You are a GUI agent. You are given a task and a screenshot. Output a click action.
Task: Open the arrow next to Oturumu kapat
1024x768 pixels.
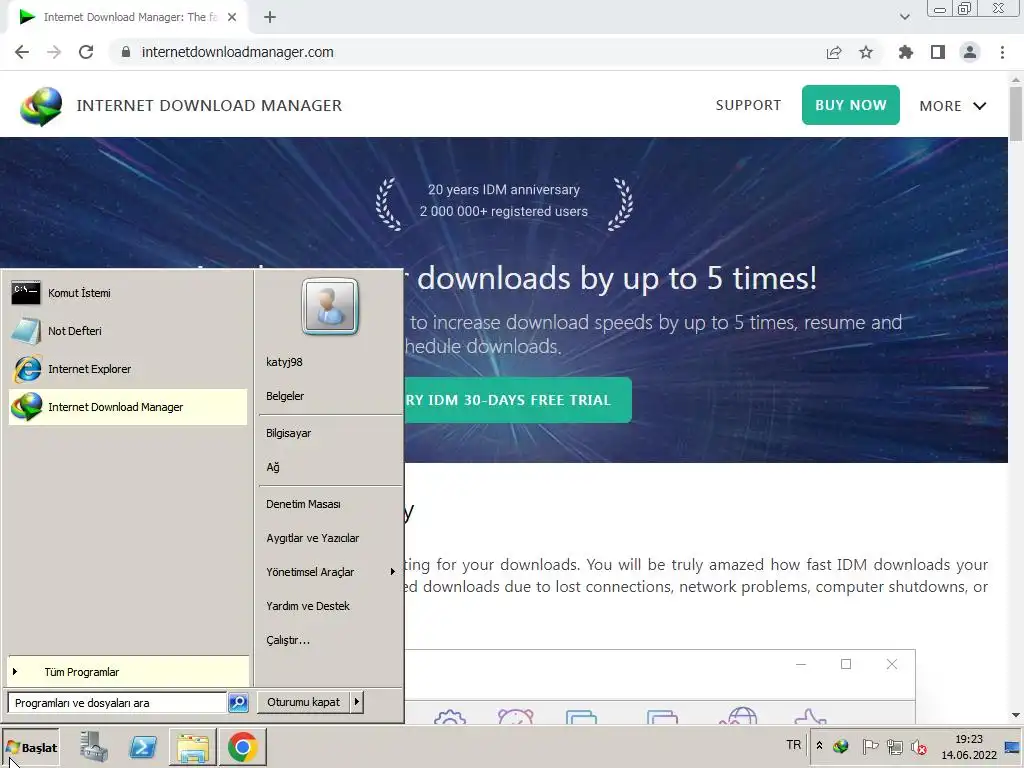[x=357, y=702]
